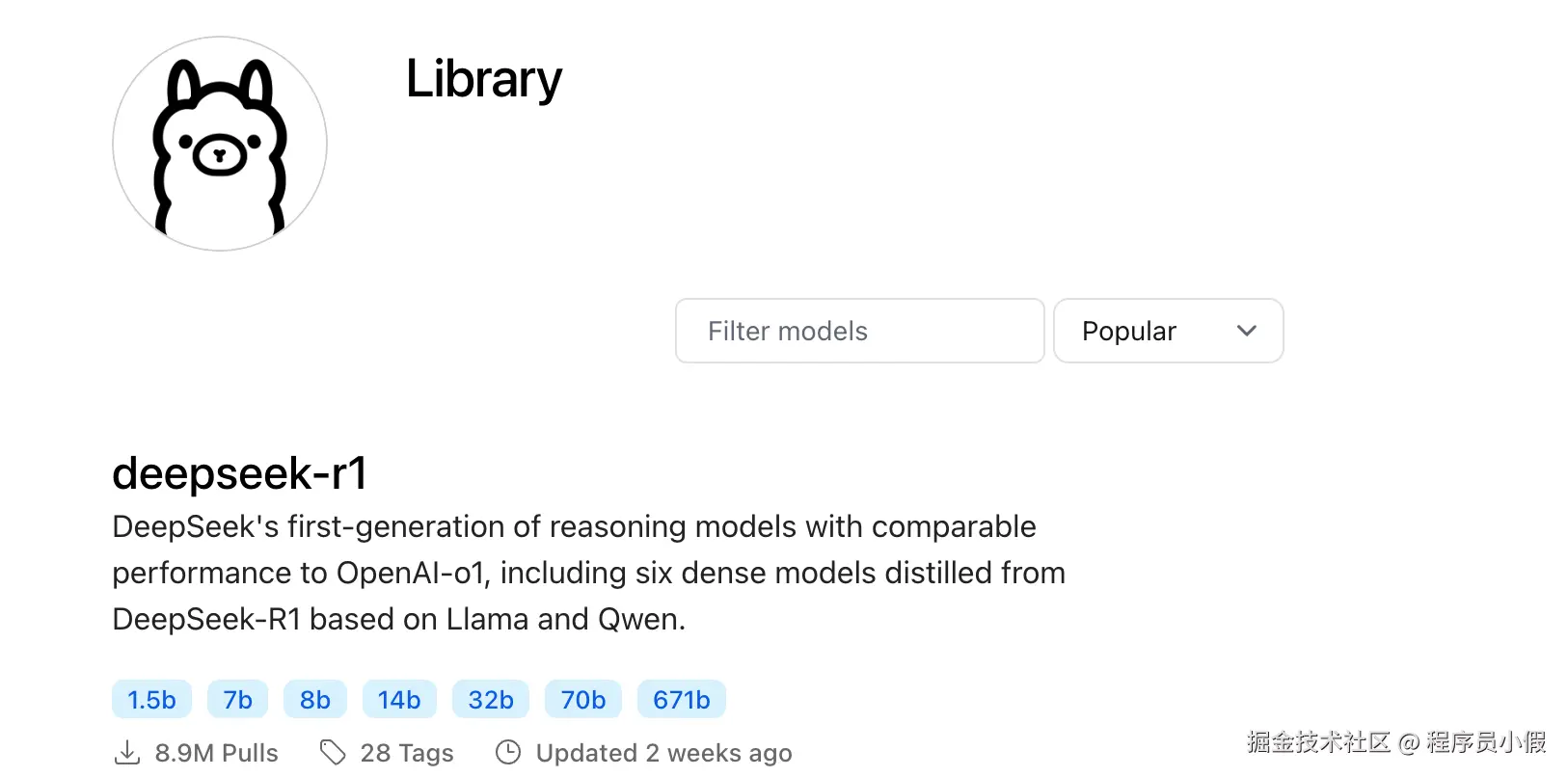Click the Updated 2 weeks ago text

point(663,753)
